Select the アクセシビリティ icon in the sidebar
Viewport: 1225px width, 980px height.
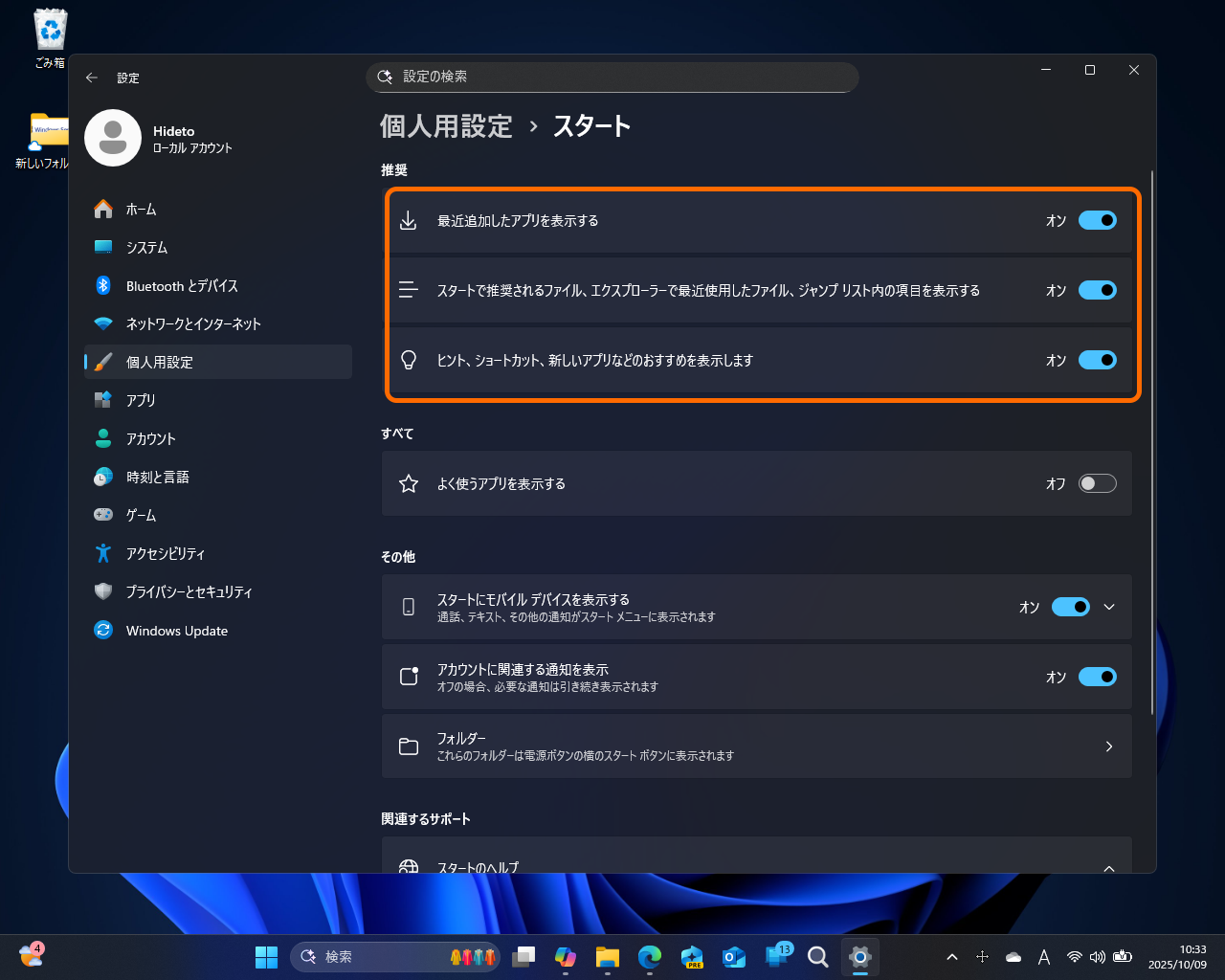[103, 553]
